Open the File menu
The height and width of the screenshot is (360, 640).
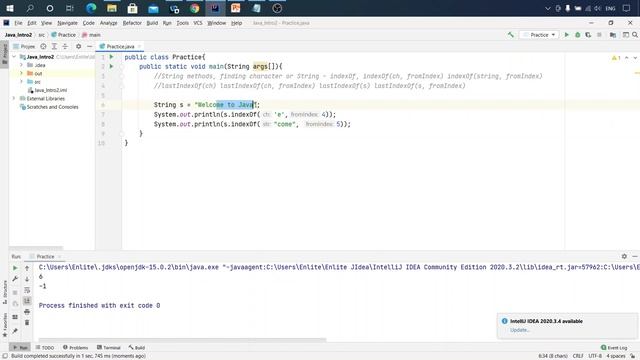pyautogui.click(x=18, y=23)
